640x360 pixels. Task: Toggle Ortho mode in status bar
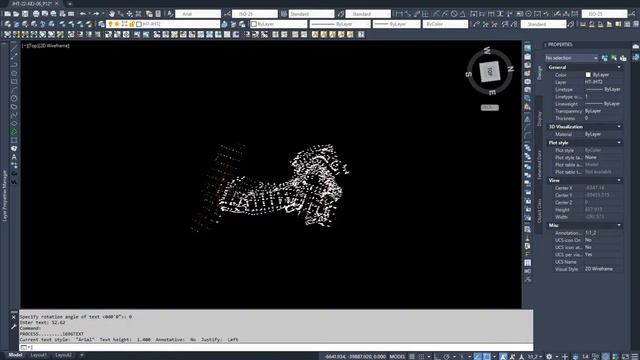click(437, 356)
